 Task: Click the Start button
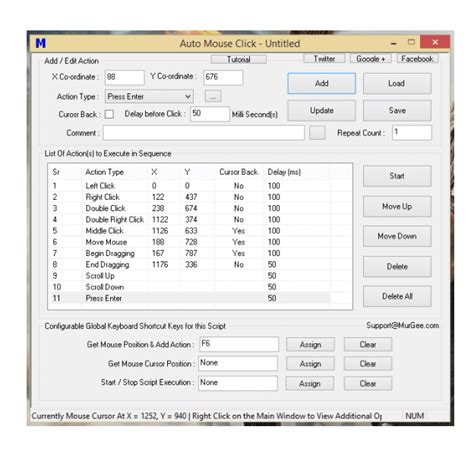point(397,176)
